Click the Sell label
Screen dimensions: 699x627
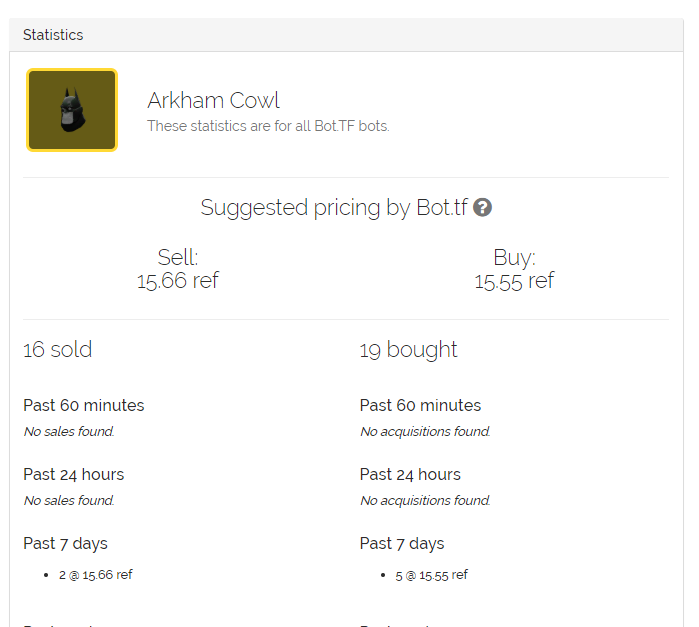pos(178,257)
